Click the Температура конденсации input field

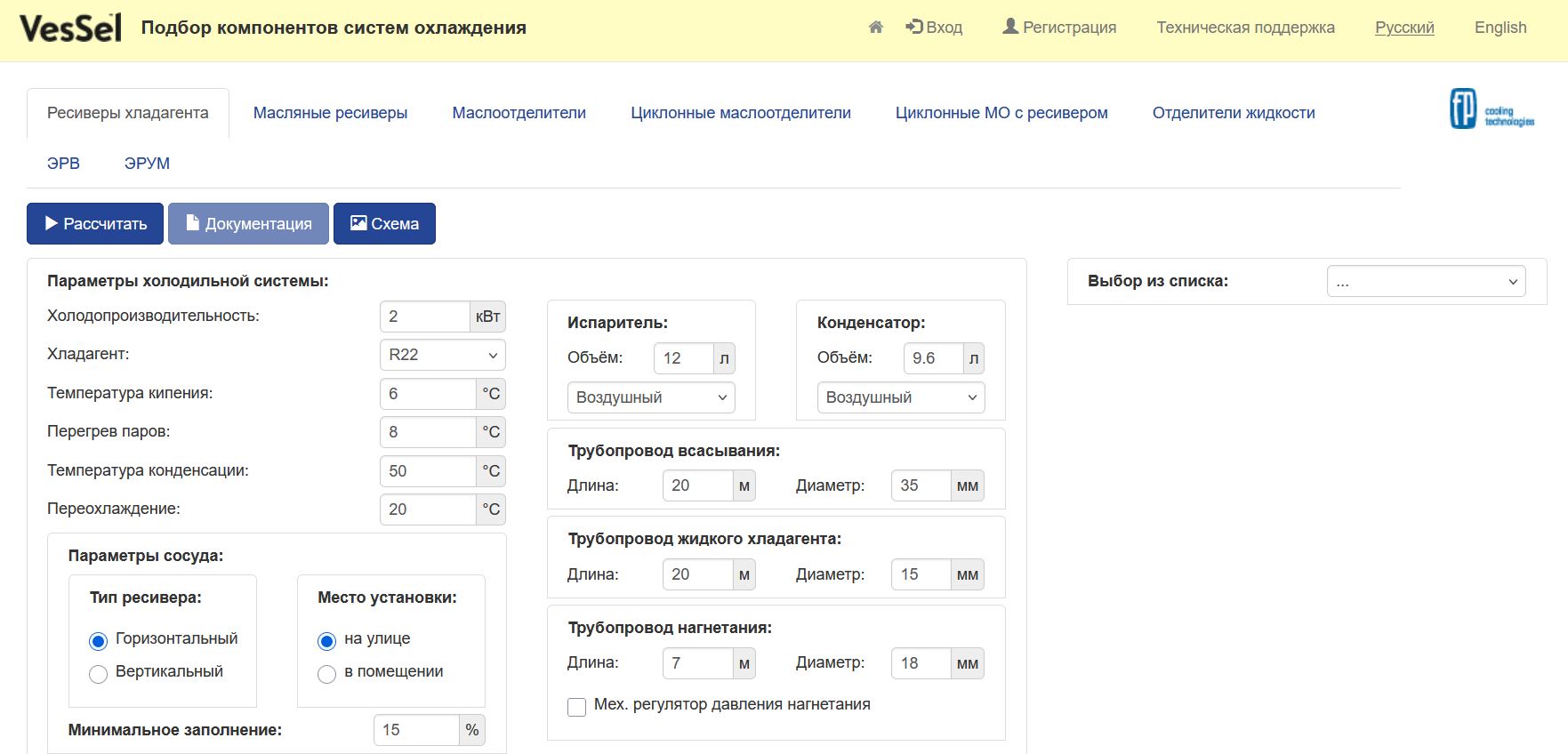point(428,471)
